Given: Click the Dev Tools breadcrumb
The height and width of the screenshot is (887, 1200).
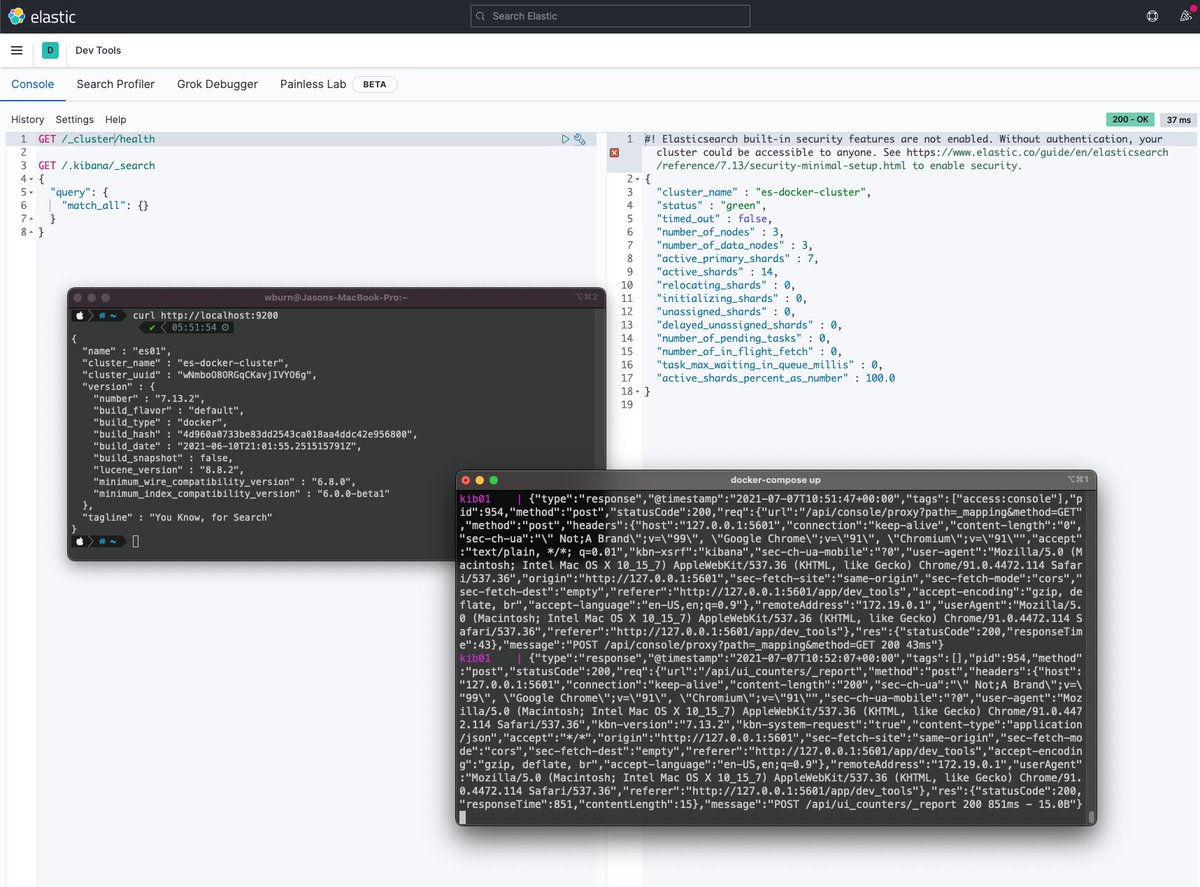Looking at the screenshot, I should click(x=98, y=50).
